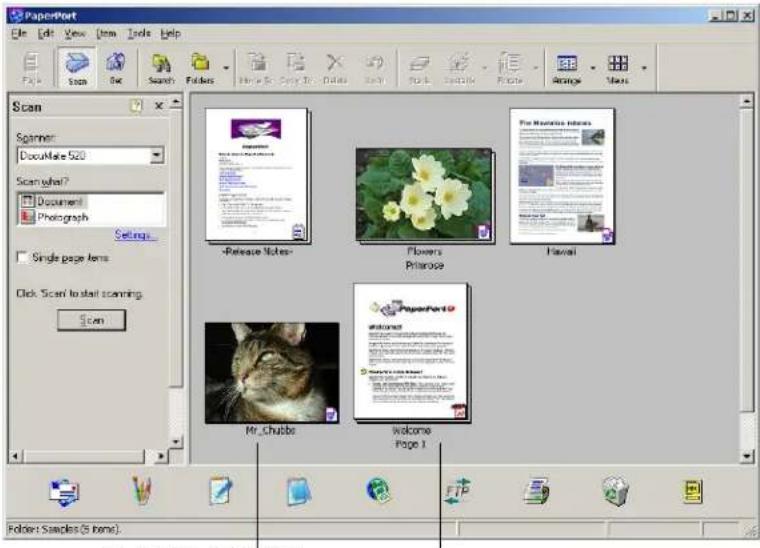Click the notepad with pen icon in Send To bar

221,491
